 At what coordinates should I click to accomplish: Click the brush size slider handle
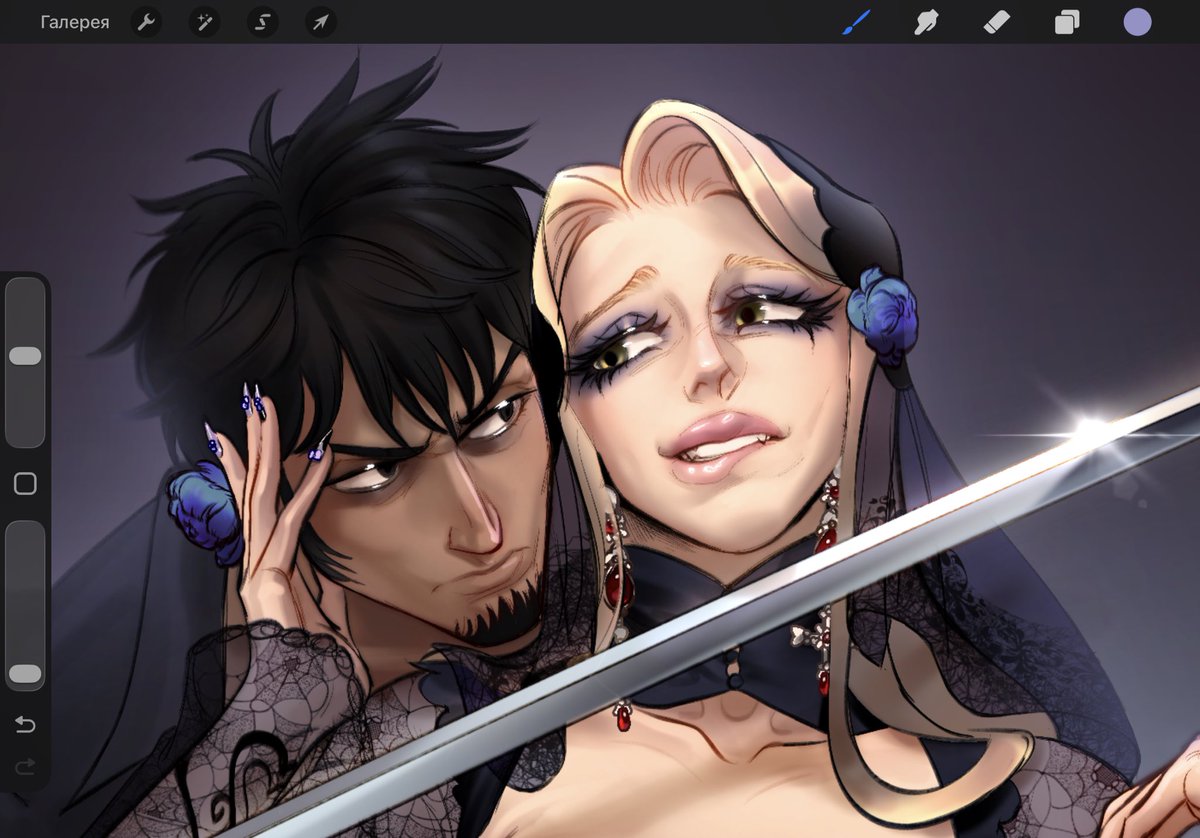coord(25,356)
